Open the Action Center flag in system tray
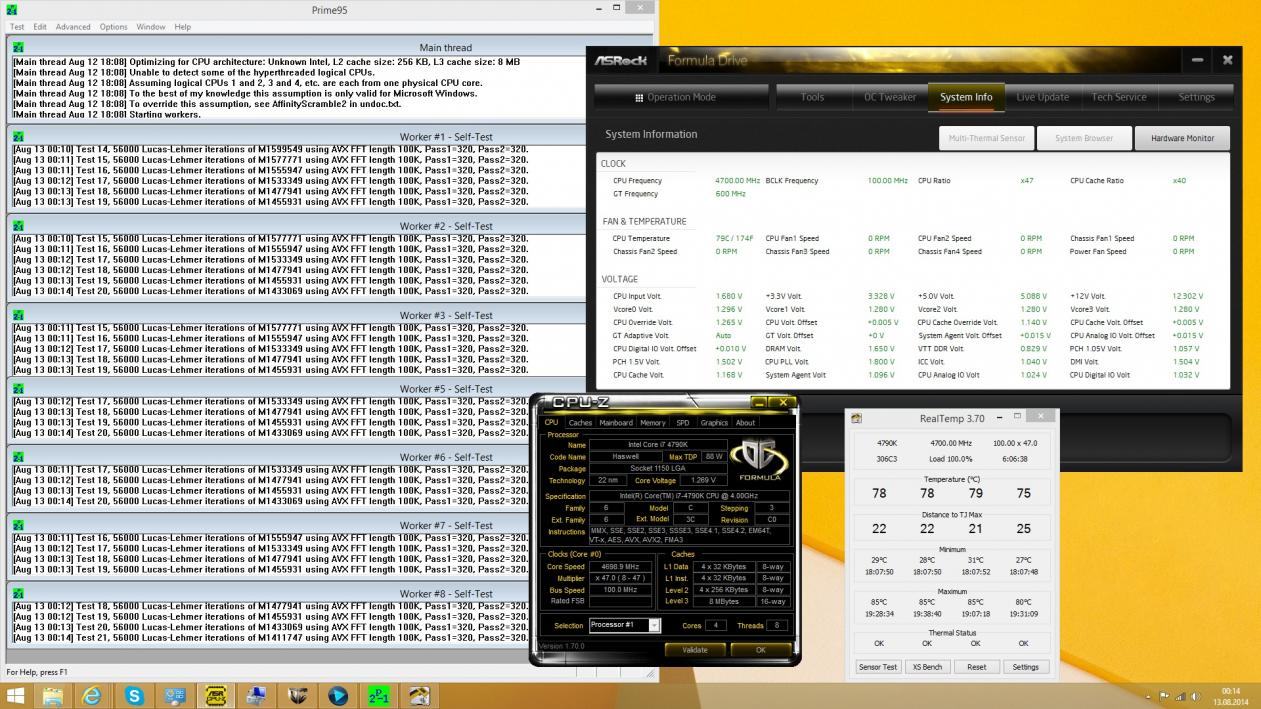The width and height of the screenshot is (1261, 709). [1165, 696]
